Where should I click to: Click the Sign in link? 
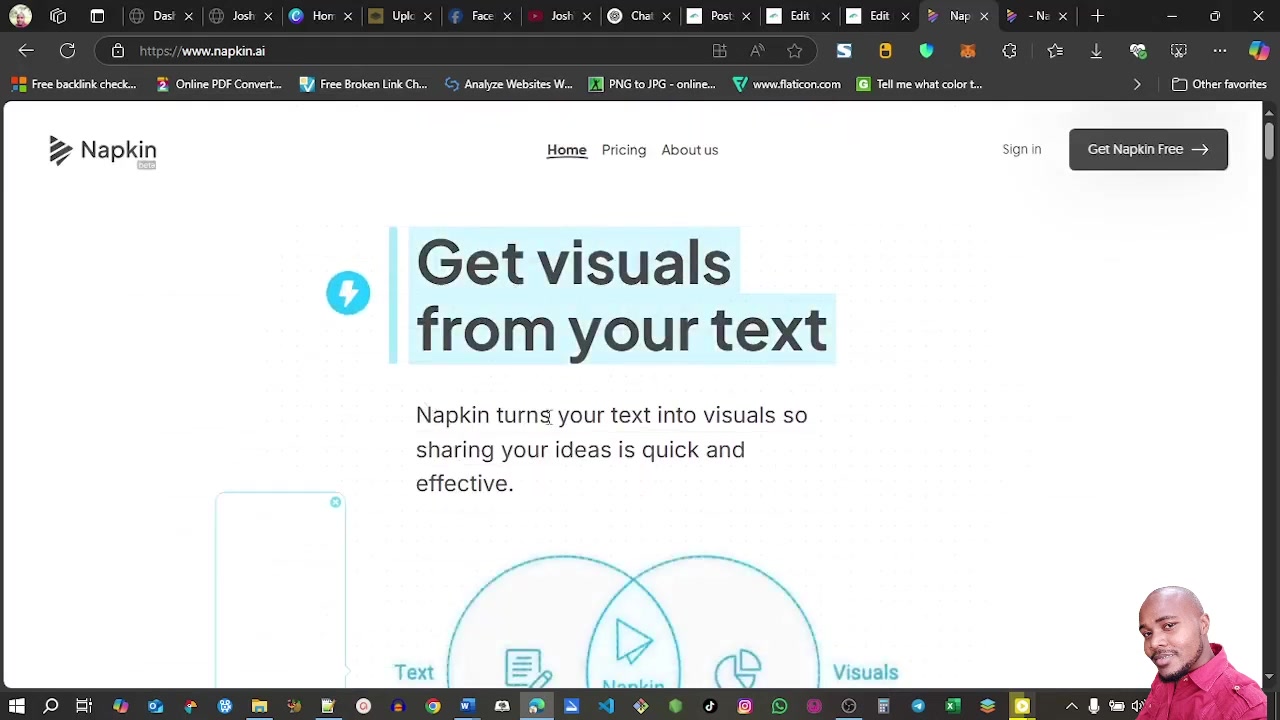click(x=1022, y=149)
